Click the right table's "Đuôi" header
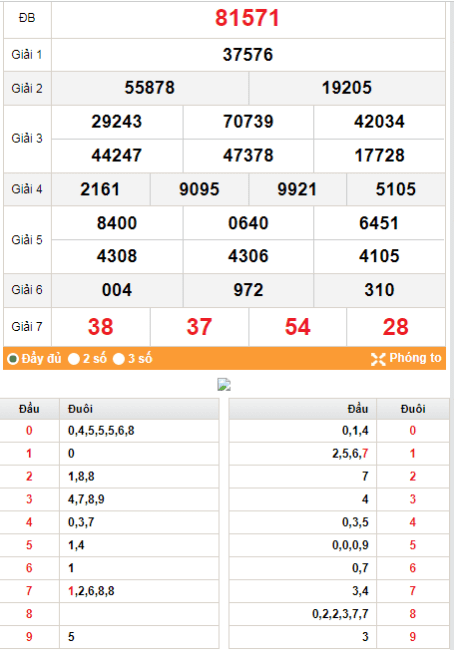Screen dimensions: 454x650 413,409
